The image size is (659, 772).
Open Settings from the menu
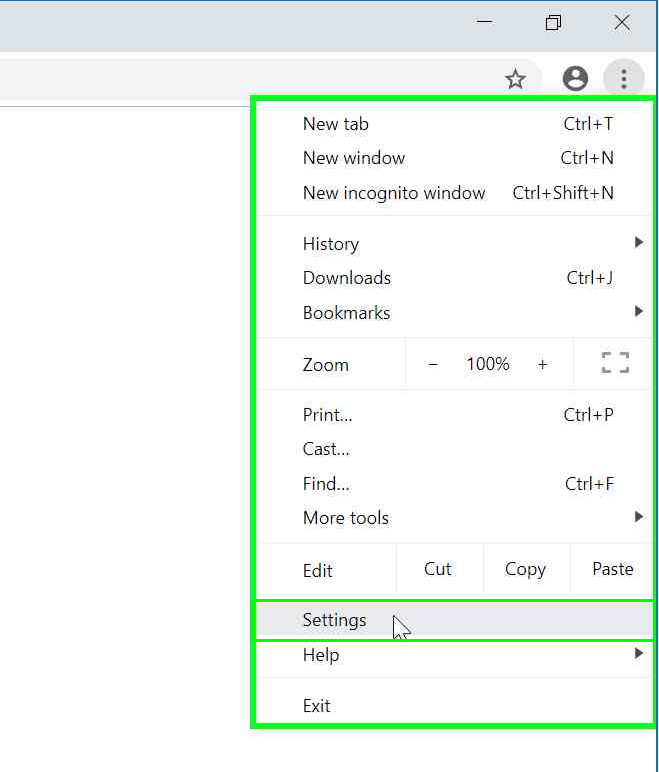[x=454, y=620]
